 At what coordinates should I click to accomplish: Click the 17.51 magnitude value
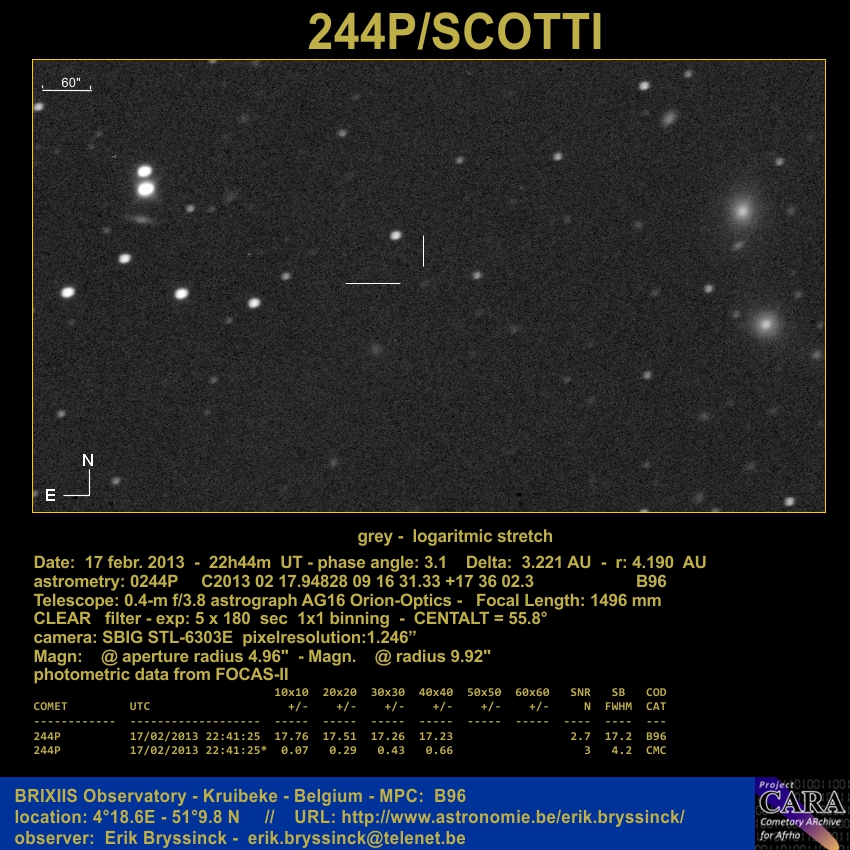339,736
